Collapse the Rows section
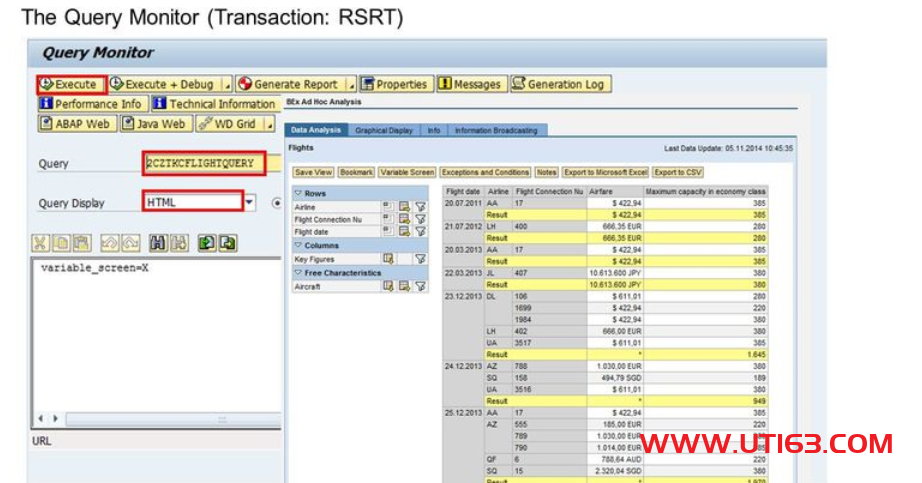922x483 pixels. click(x=299, y=193)
